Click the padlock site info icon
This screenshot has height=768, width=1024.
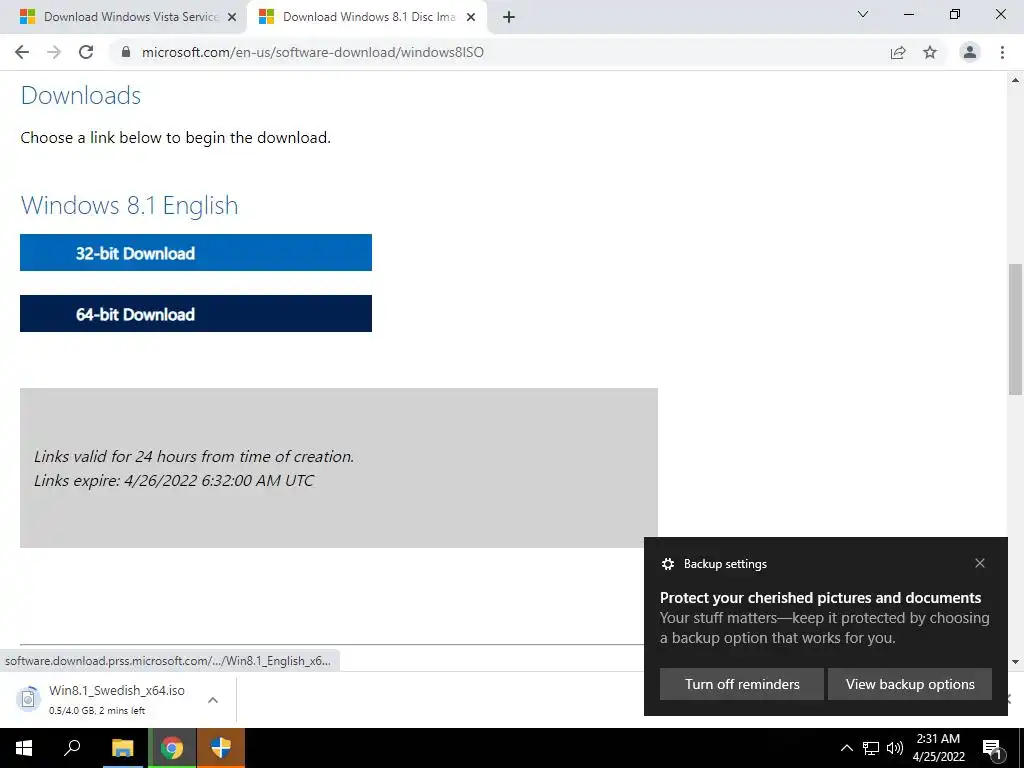click(126, 52)
